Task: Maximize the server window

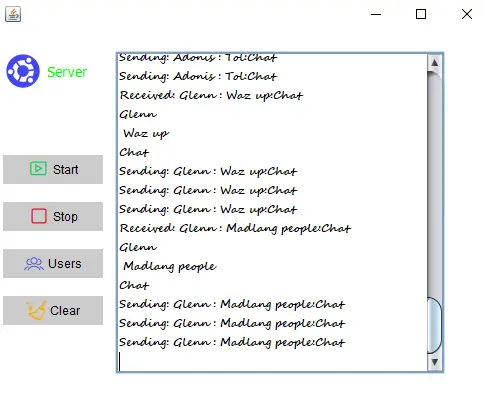Action: (x=421, y=14)
